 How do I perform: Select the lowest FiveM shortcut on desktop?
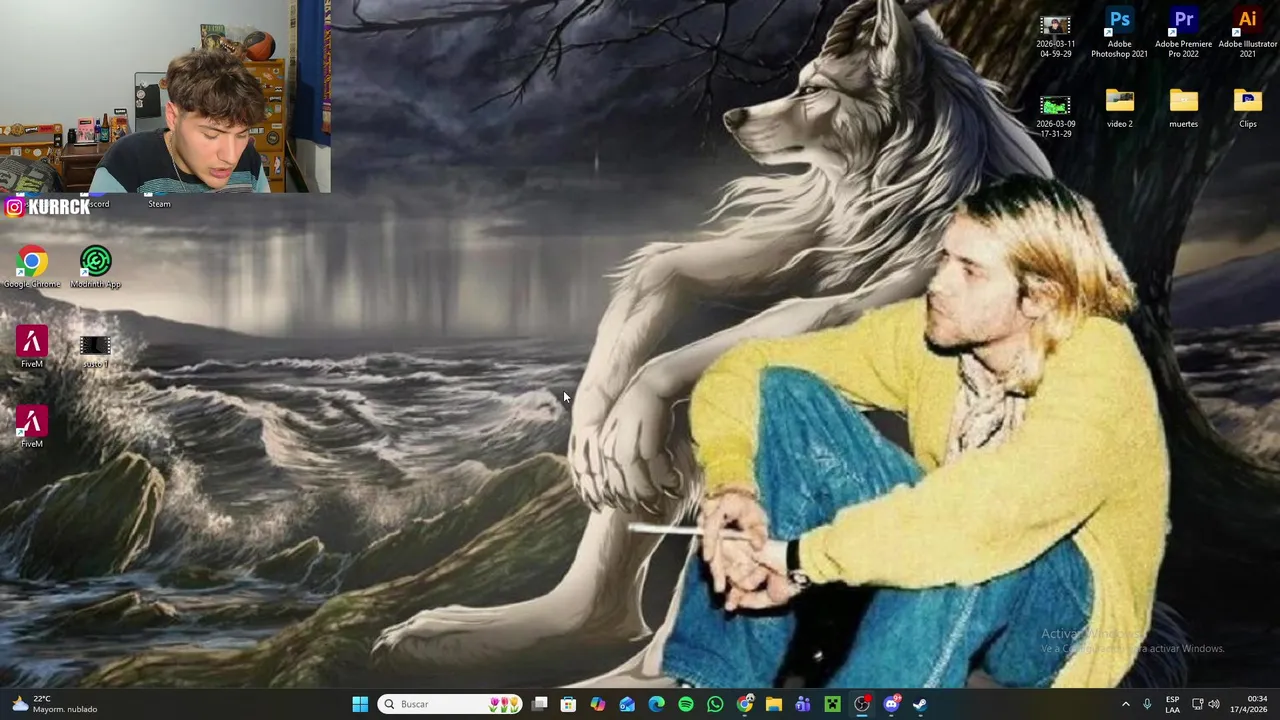[32, 428]
